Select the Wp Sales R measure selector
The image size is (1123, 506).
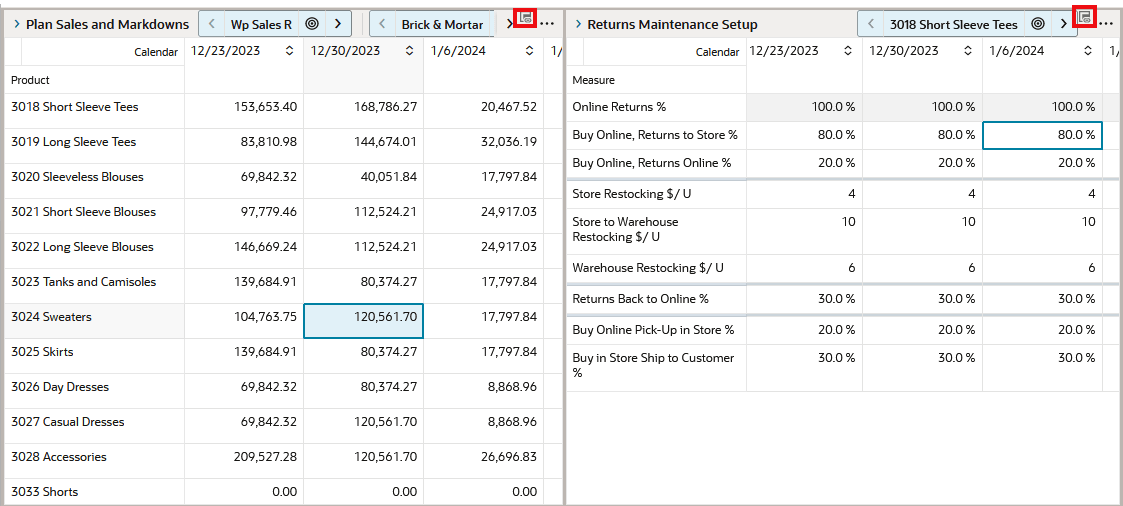(x=261, y=24)
